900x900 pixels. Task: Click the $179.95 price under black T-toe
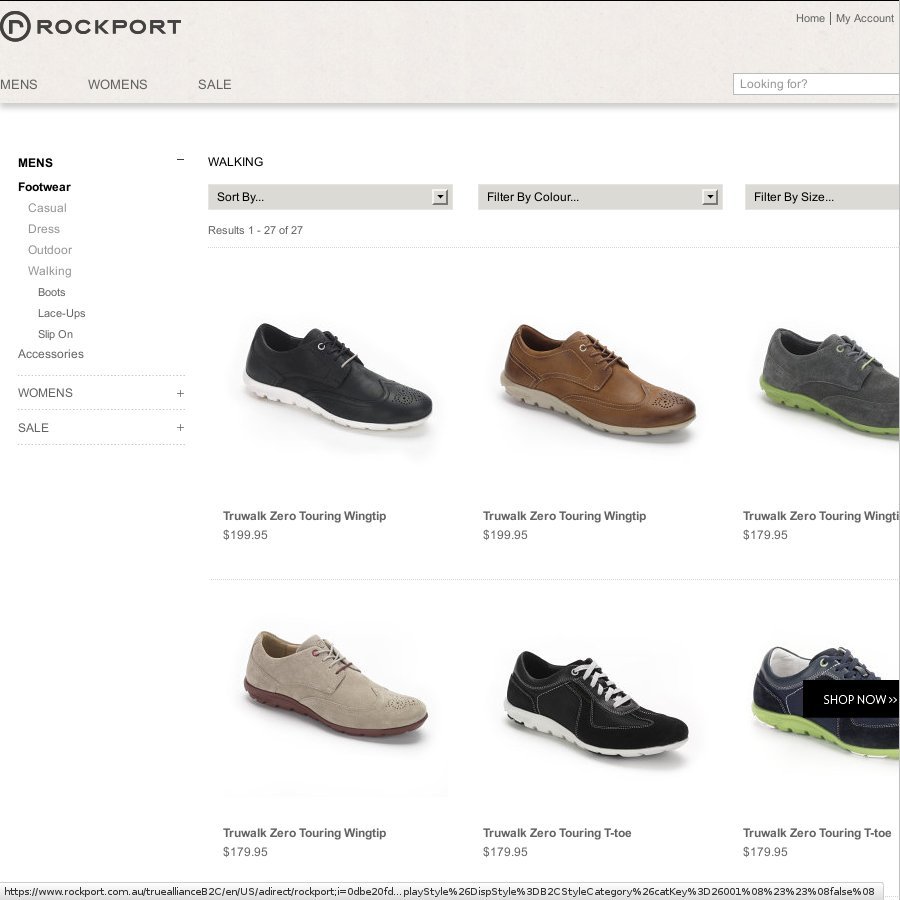pos(505,852)
